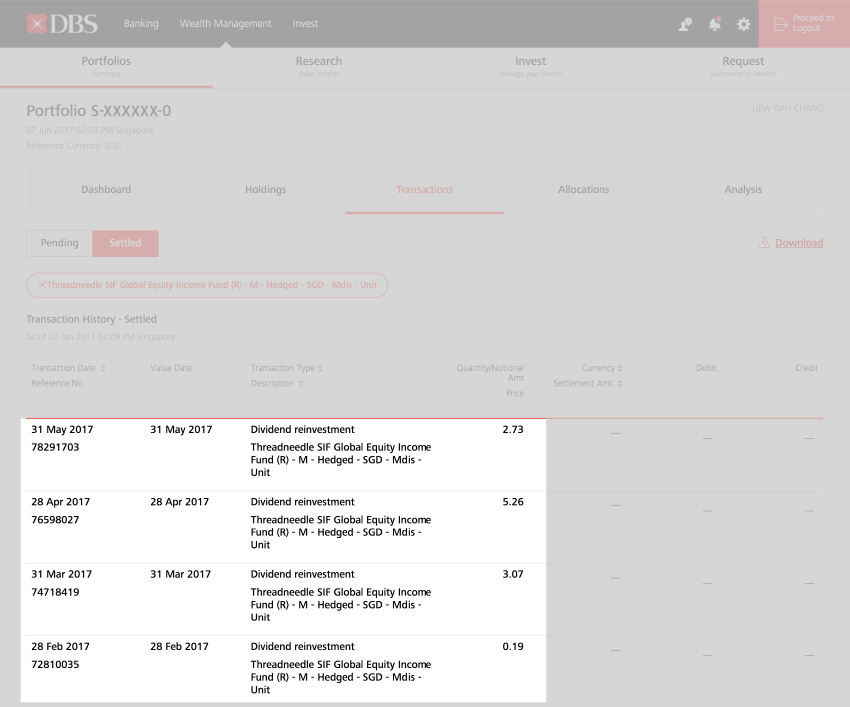Sort by Currency column arrows
The width and height of the screenshot is (850, 707).
[x=620, y=368]
